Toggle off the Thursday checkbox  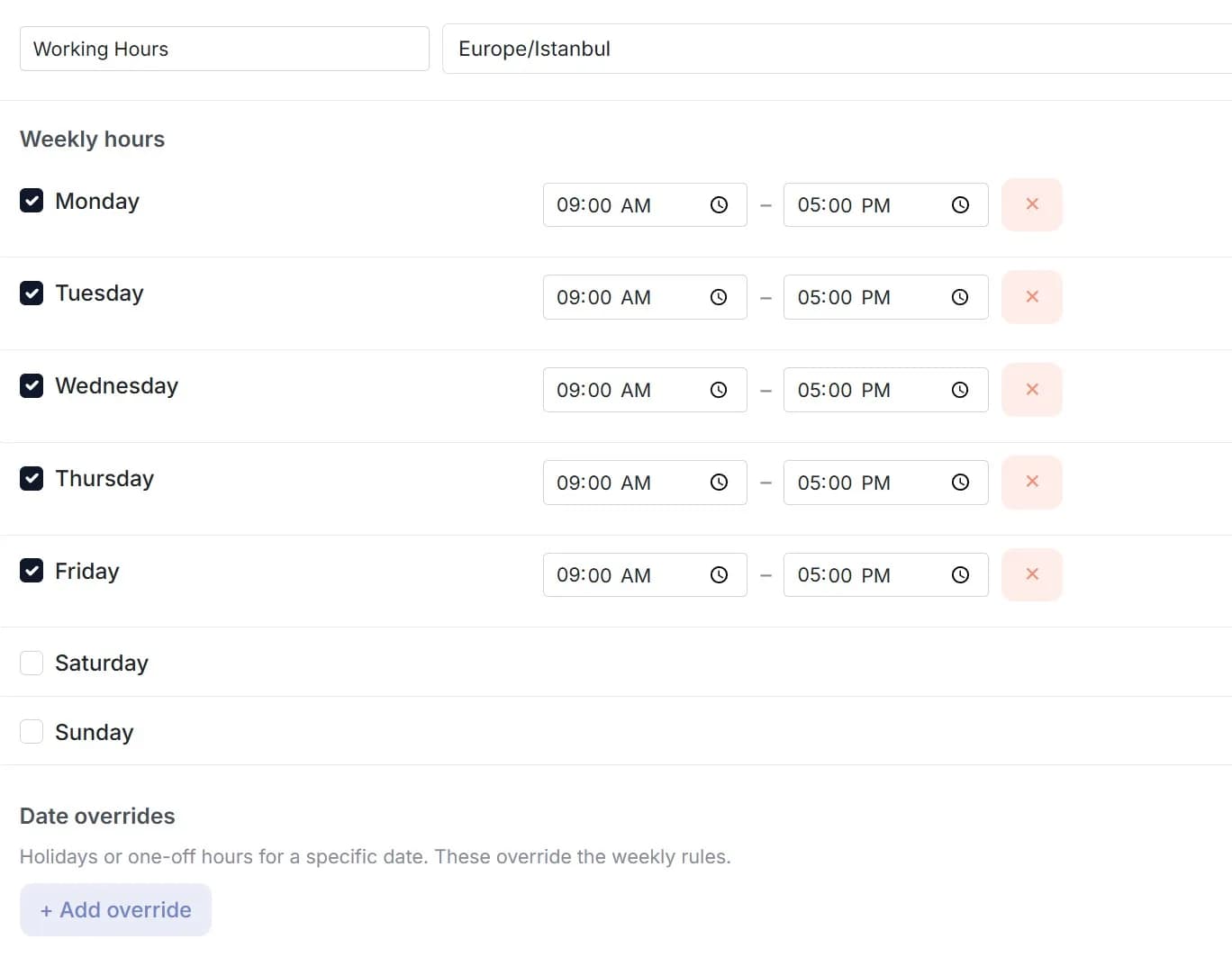point(32,478)
